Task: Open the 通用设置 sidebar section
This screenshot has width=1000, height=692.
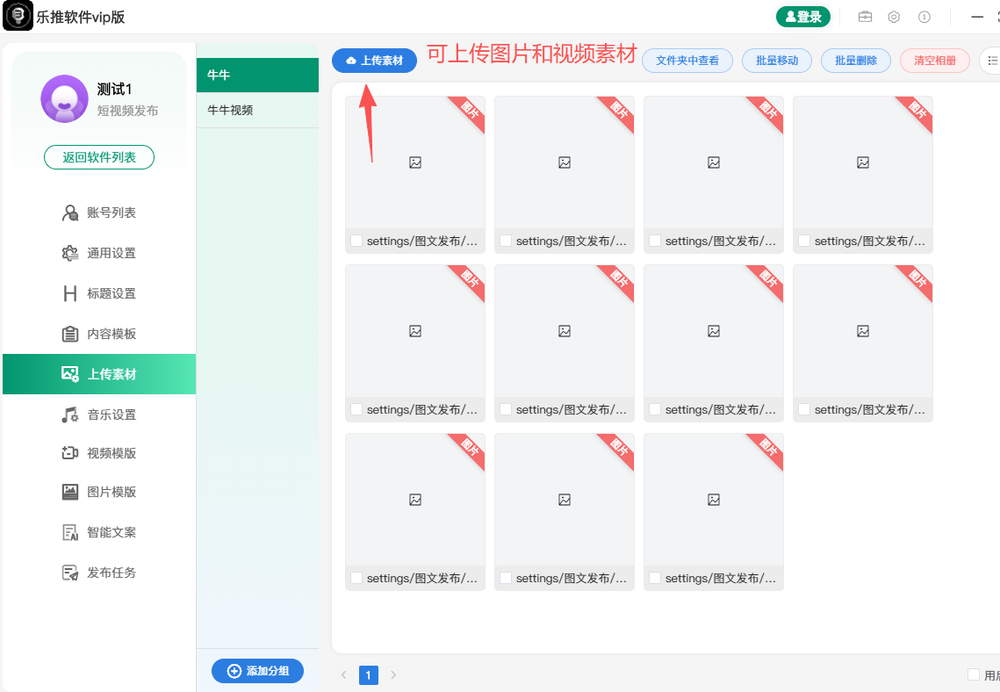Action: (x=113, y=252)
